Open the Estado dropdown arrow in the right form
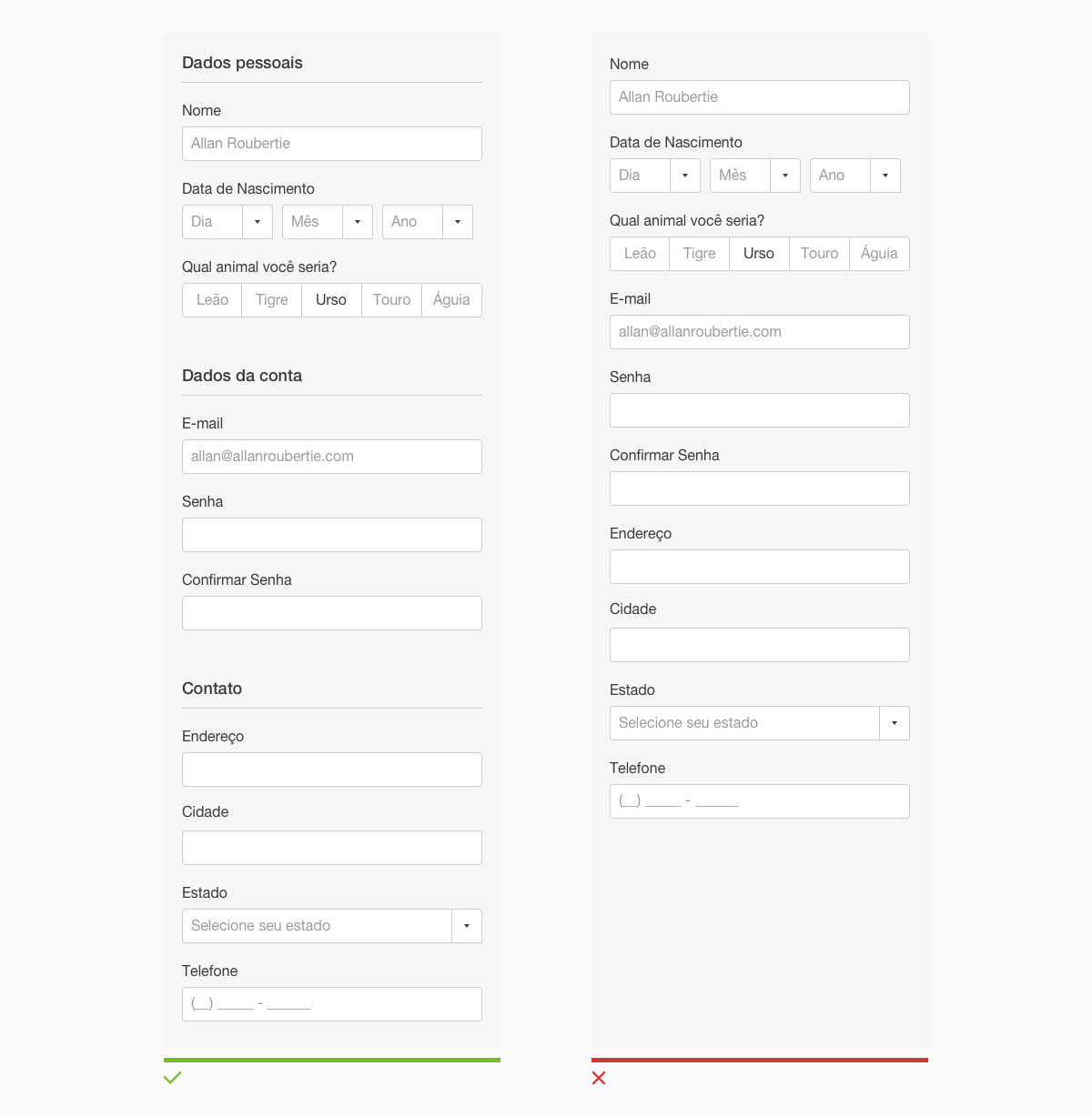1092x1117 pixels. tap(895, 723)
